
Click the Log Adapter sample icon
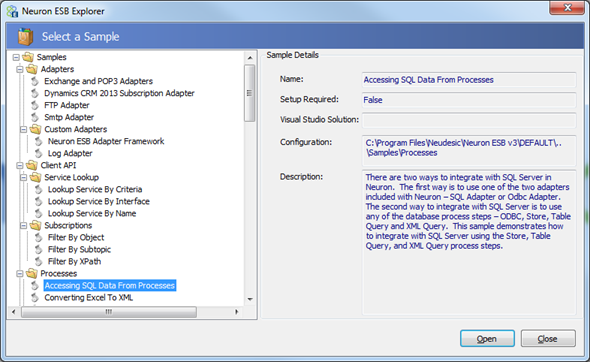[38, 154]
